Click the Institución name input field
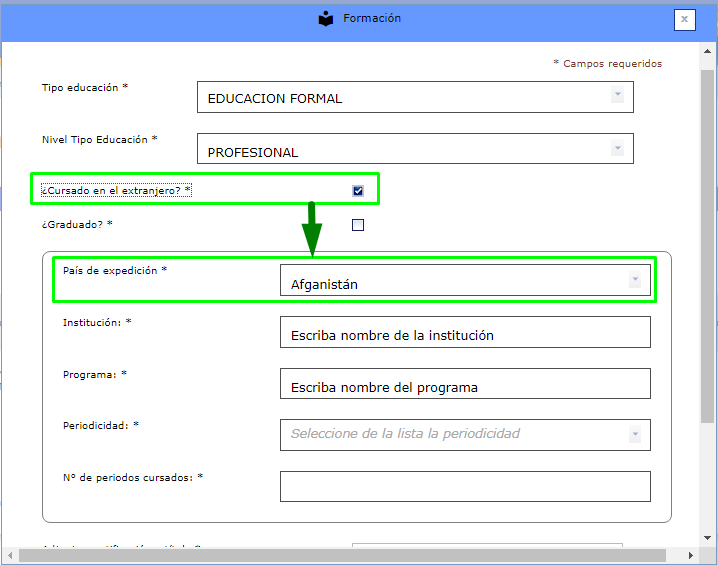Viewport: 718px width, 565px height. [465, 333]
